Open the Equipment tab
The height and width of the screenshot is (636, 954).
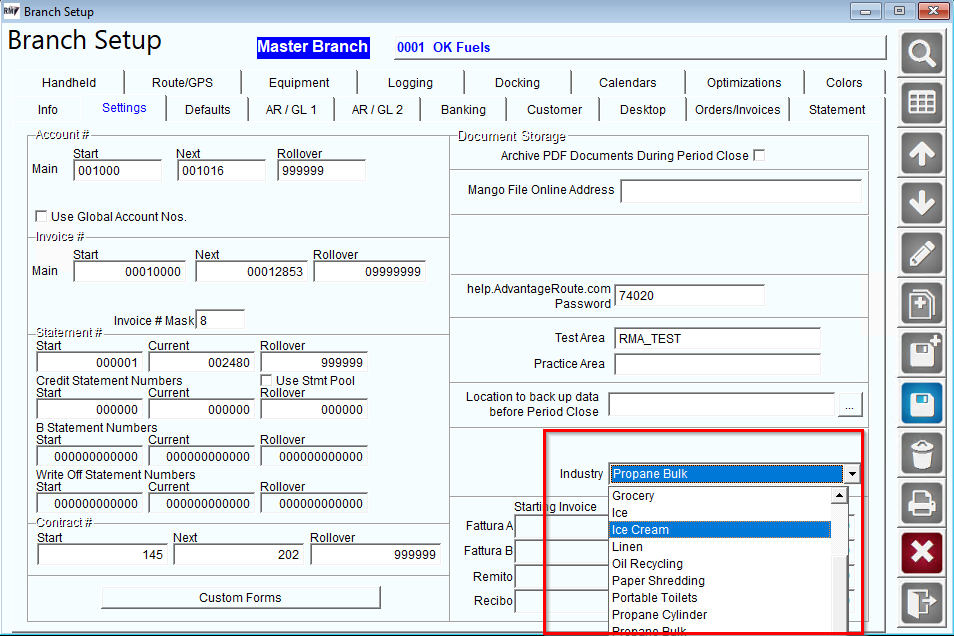pos(299,82)
